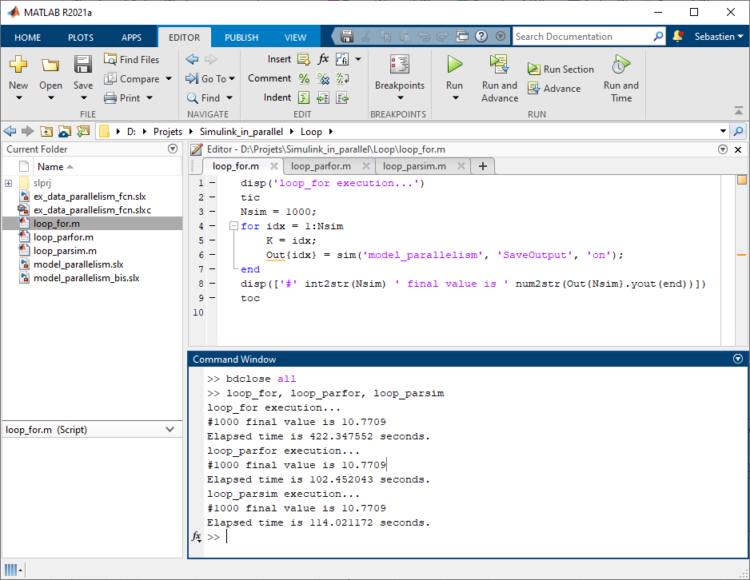Click Simulink_in_parallel in the address path

point(241,131)
